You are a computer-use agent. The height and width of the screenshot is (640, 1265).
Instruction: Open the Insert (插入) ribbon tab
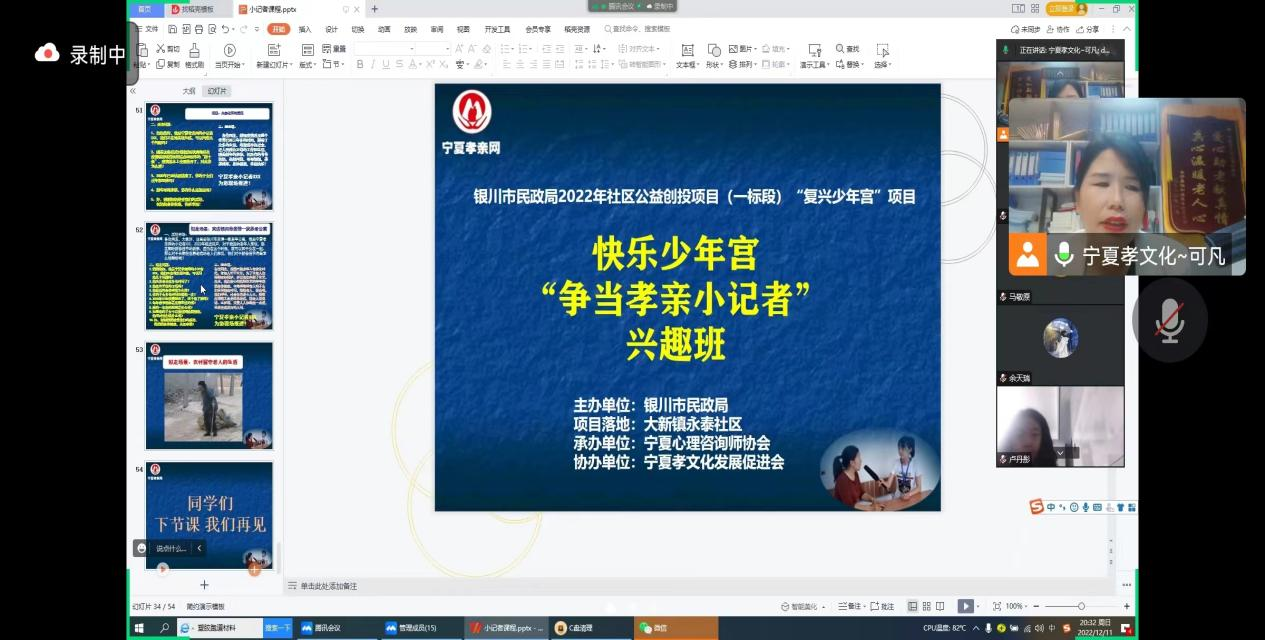tap(304, 29)
